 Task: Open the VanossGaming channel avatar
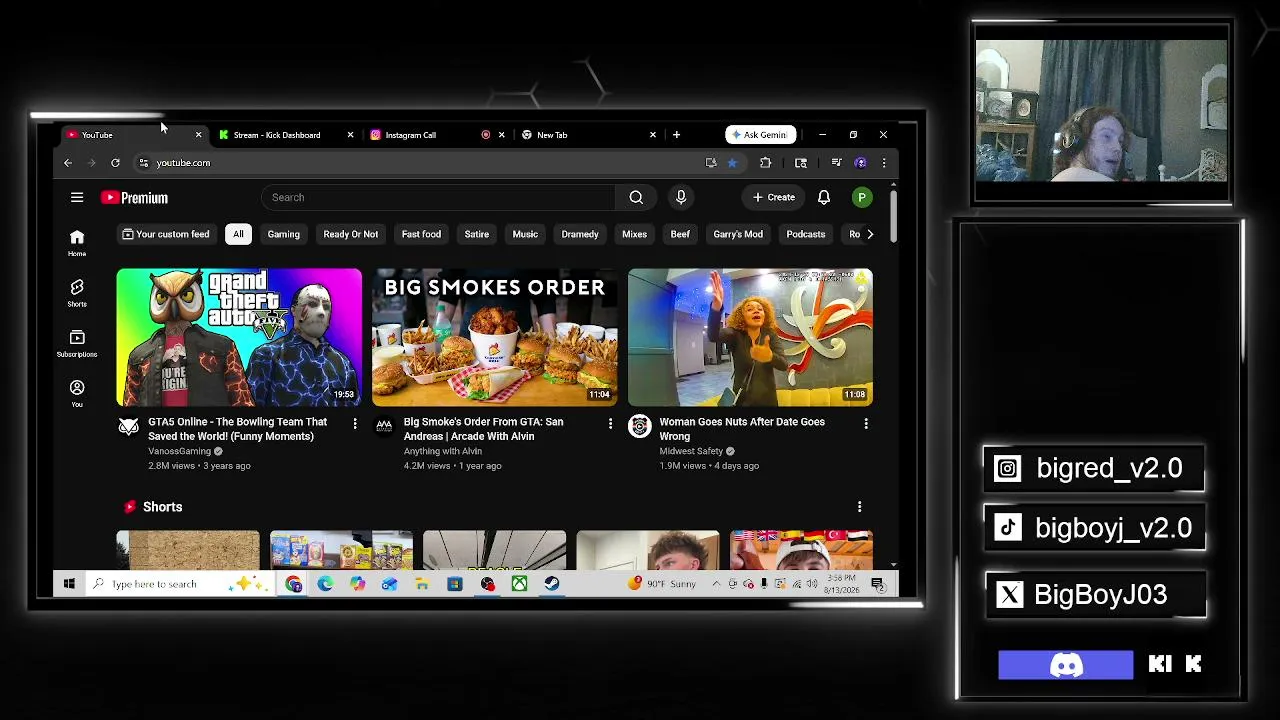pyautogui.click(x=129, y=427)
